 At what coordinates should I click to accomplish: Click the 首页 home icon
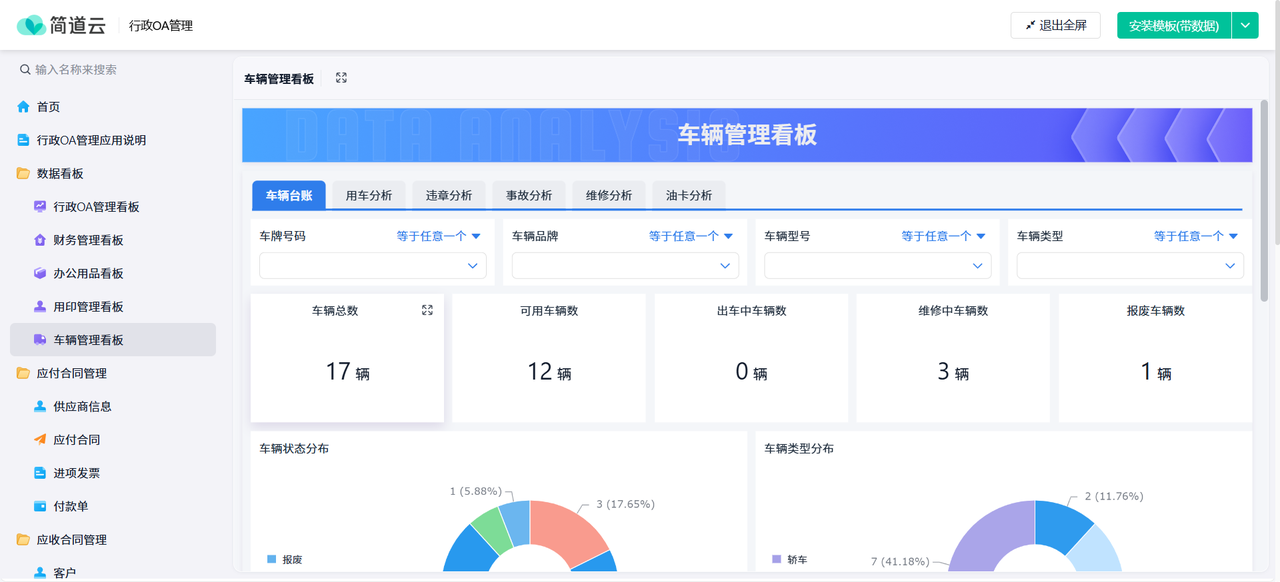(23, 107)
